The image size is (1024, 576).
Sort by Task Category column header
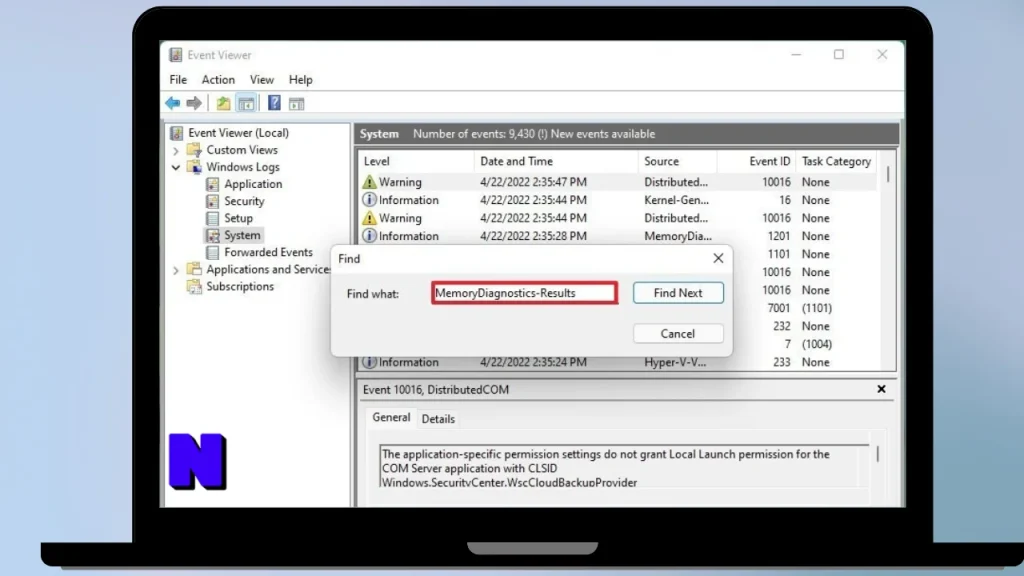837,161
